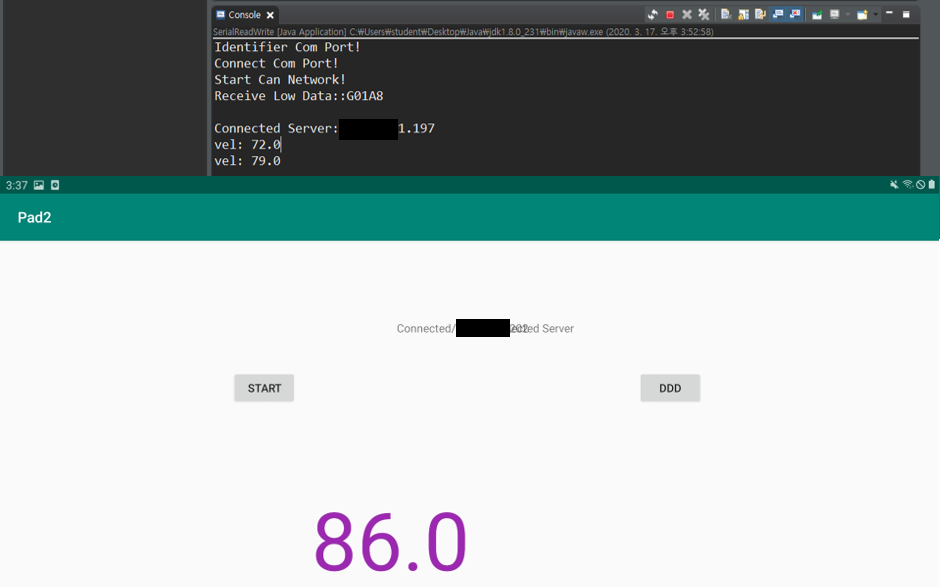The width and height of the screenshot is (940, 587).
Task: Tap the Connected Server status label
Action: coord(486,328)
